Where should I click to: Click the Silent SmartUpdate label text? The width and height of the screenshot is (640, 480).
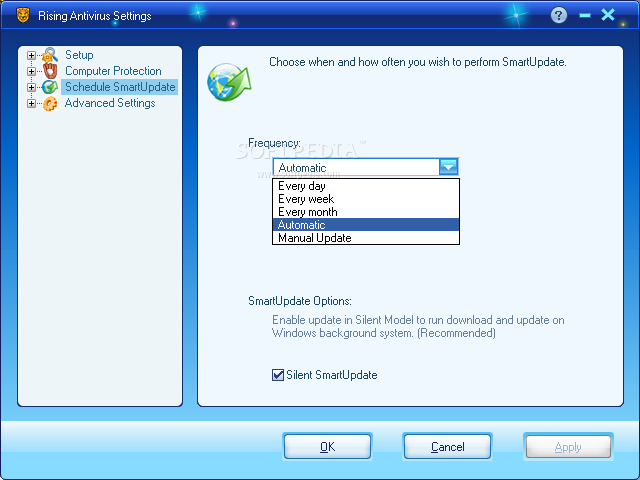click(x=331, y=375)
